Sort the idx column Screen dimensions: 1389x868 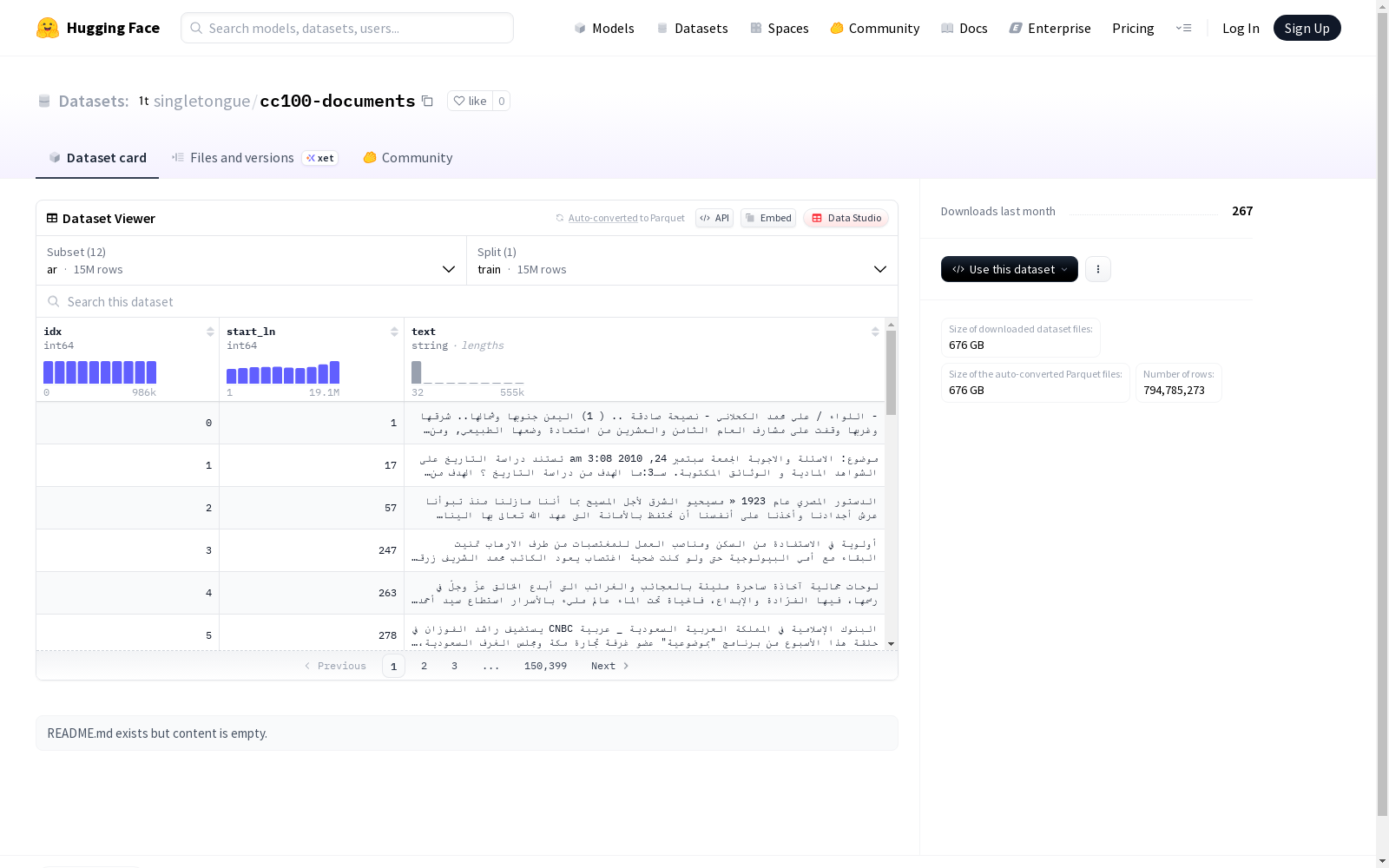(210, 332)
